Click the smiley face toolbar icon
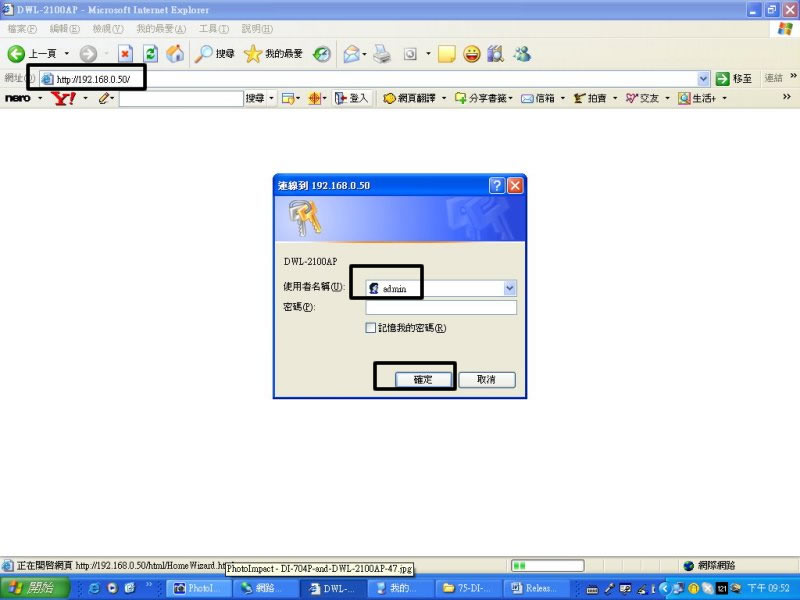The height and width of the screenshot is (600, 800). pyautogui.click(x=471, y=54)
